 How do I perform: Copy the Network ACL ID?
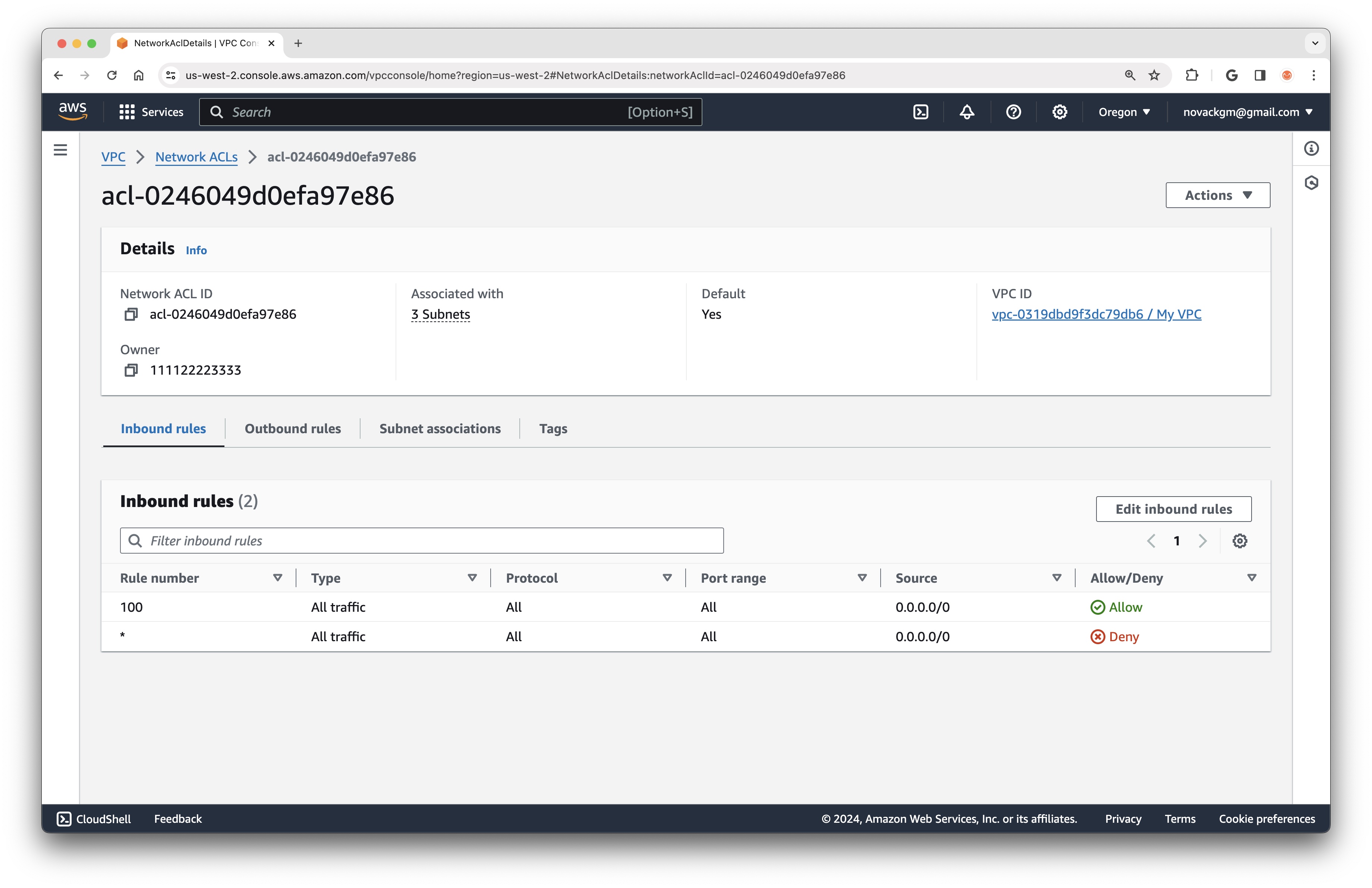click(131, 314)
